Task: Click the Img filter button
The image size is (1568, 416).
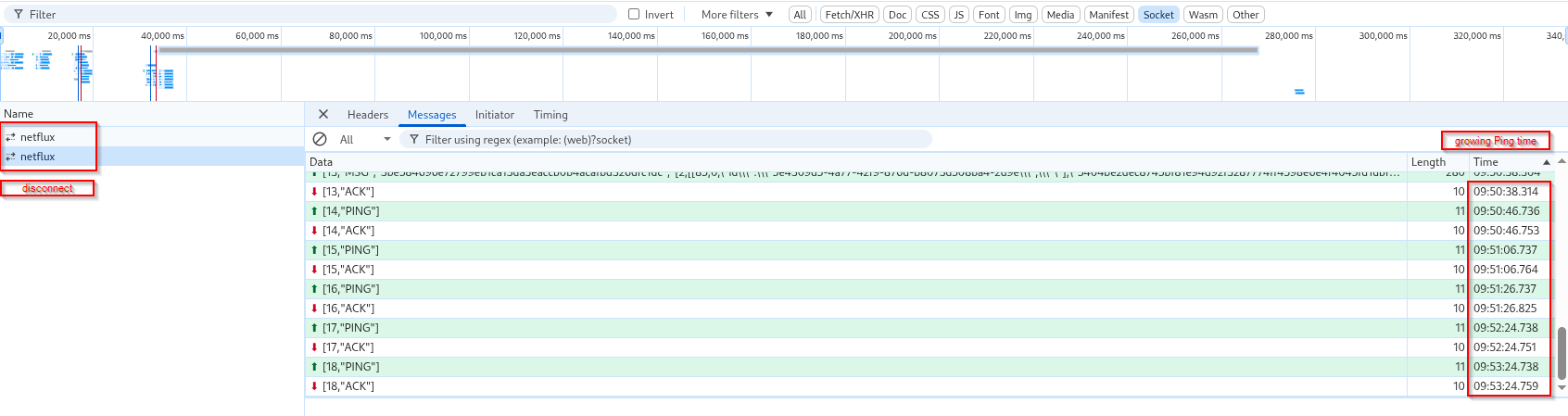Action: click(x=1022, y=15)
